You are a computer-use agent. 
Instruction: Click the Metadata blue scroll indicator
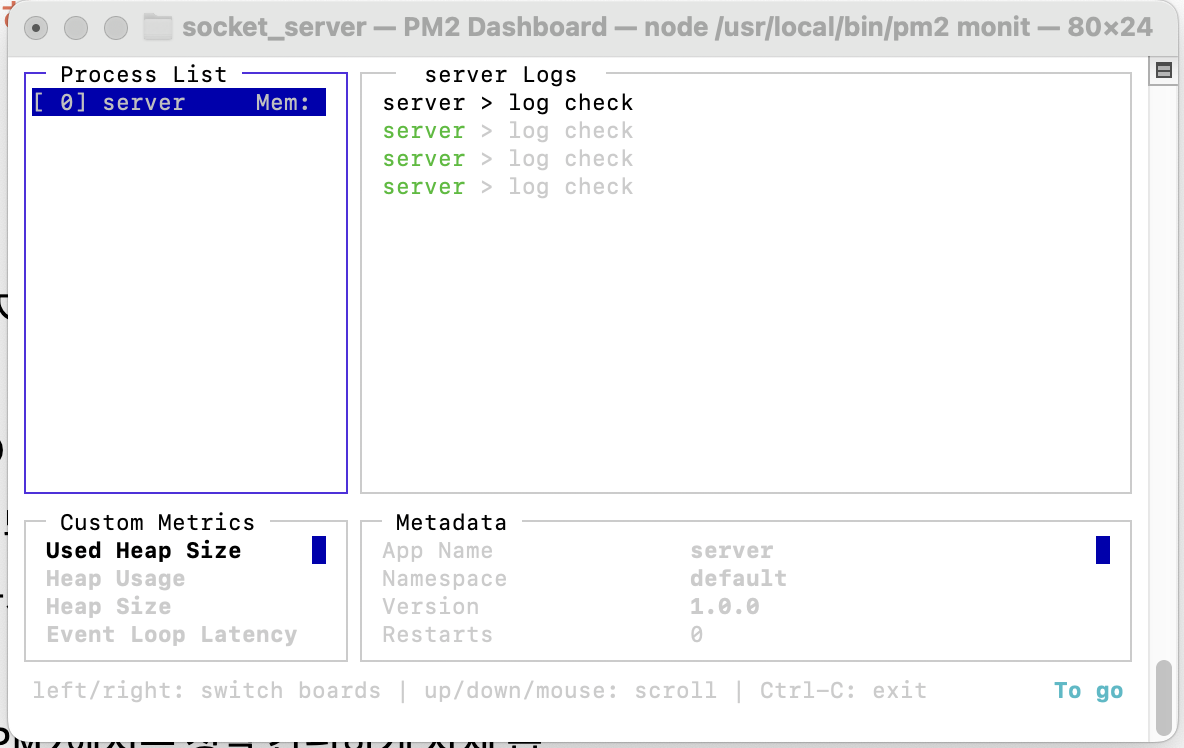1102,549
